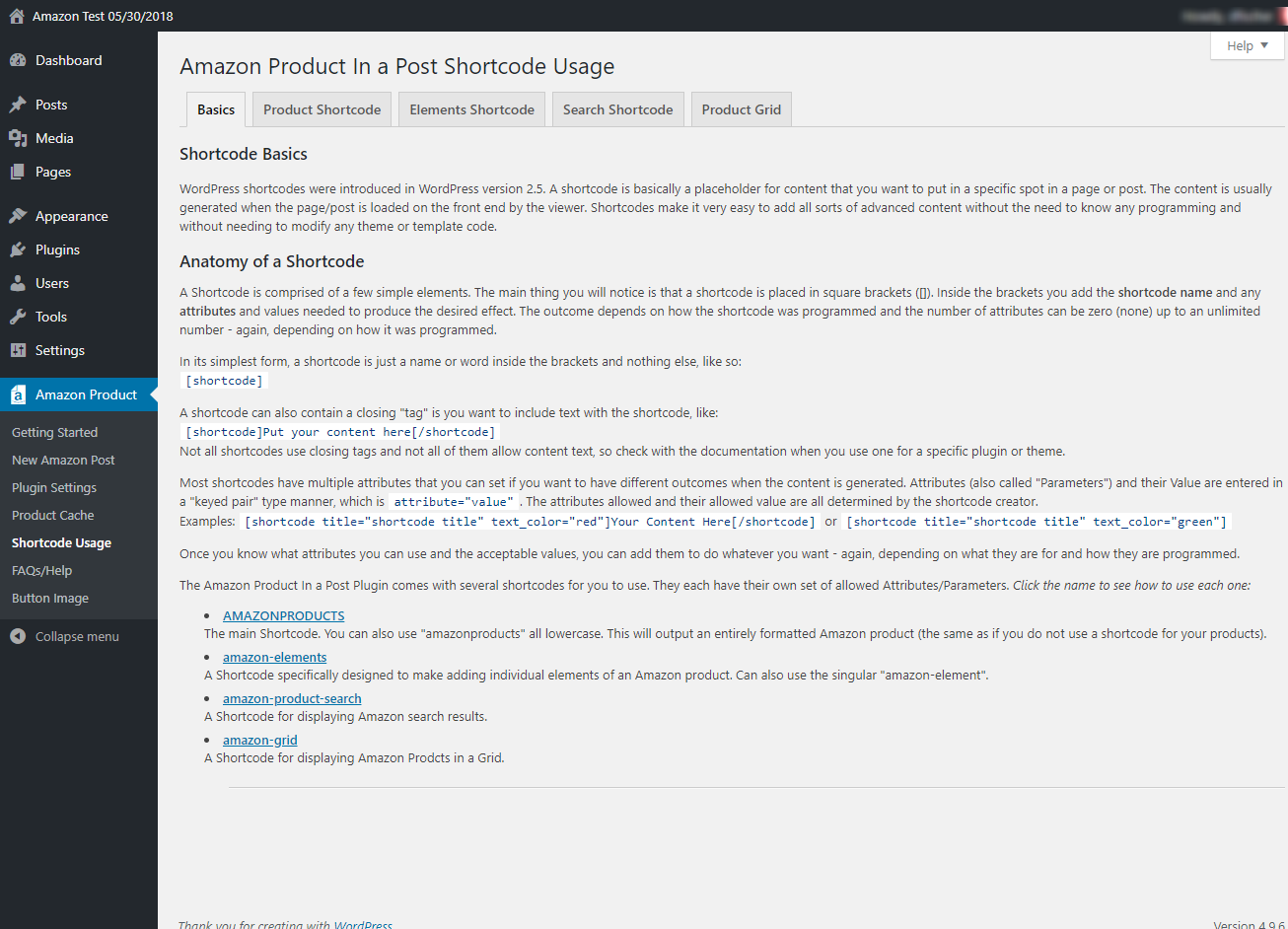Click the Tools wrench icon
1288x929 pixels.
[18, 317]
